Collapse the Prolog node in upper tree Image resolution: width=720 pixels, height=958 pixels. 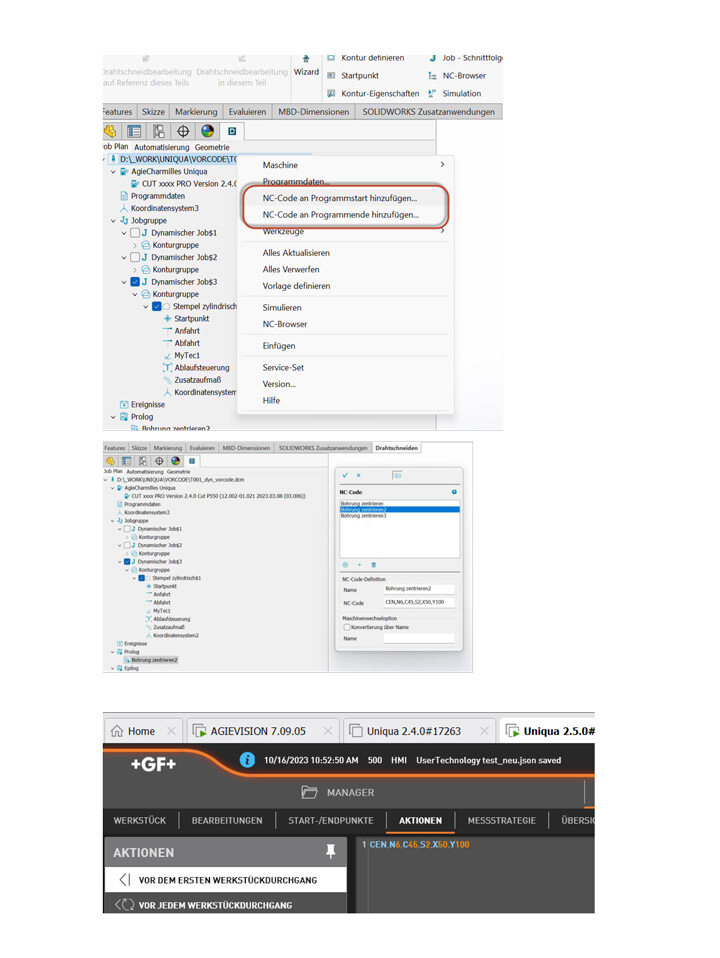[x=113, y=417]
